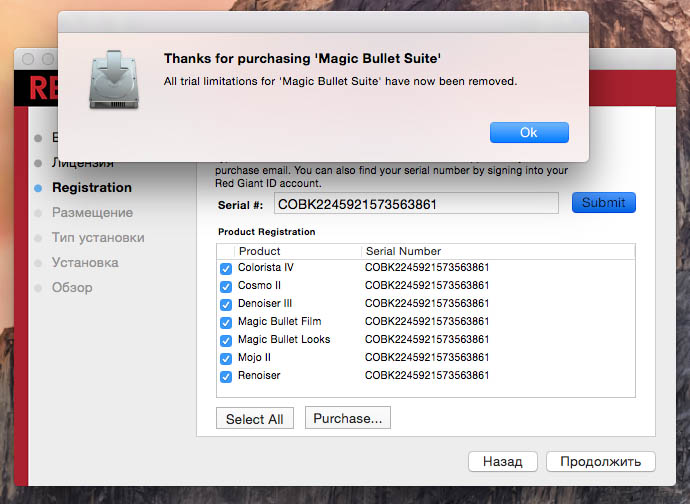
Task: Uncheck the Cosmo II checkbox
Action: 226,287
